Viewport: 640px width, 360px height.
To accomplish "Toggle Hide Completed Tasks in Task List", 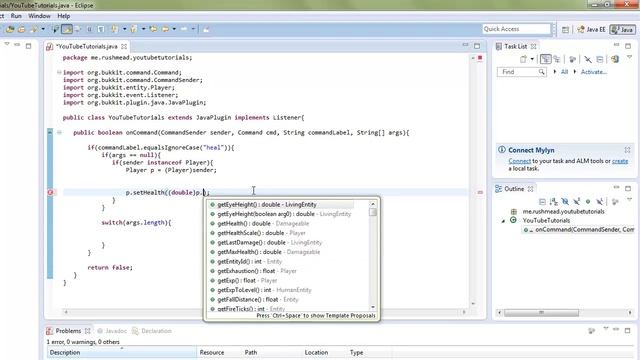I will [x=588, y=60].
